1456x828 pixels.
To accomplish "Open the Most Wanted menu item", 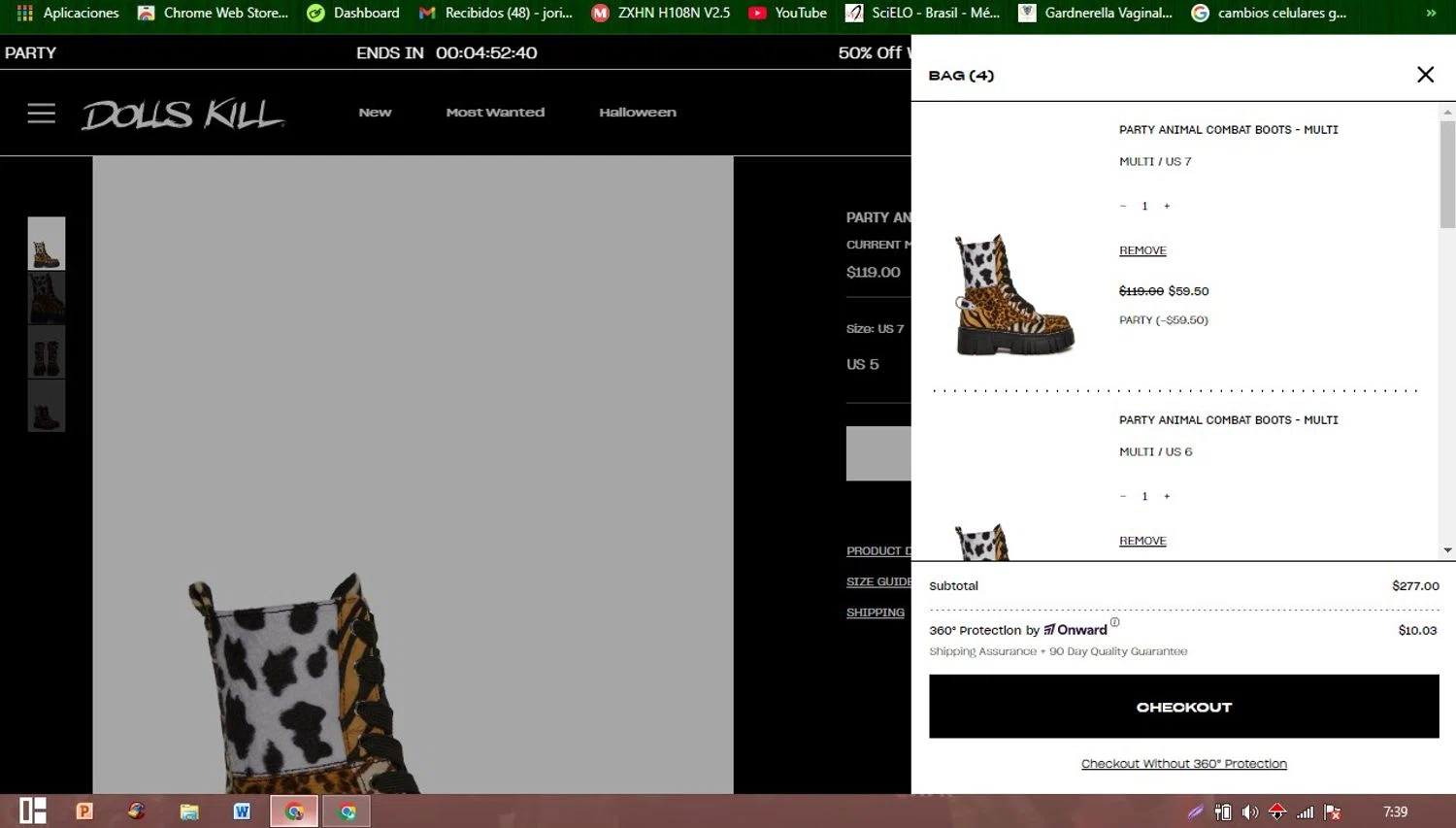I will pyautogui.click(x=495, y=113).
